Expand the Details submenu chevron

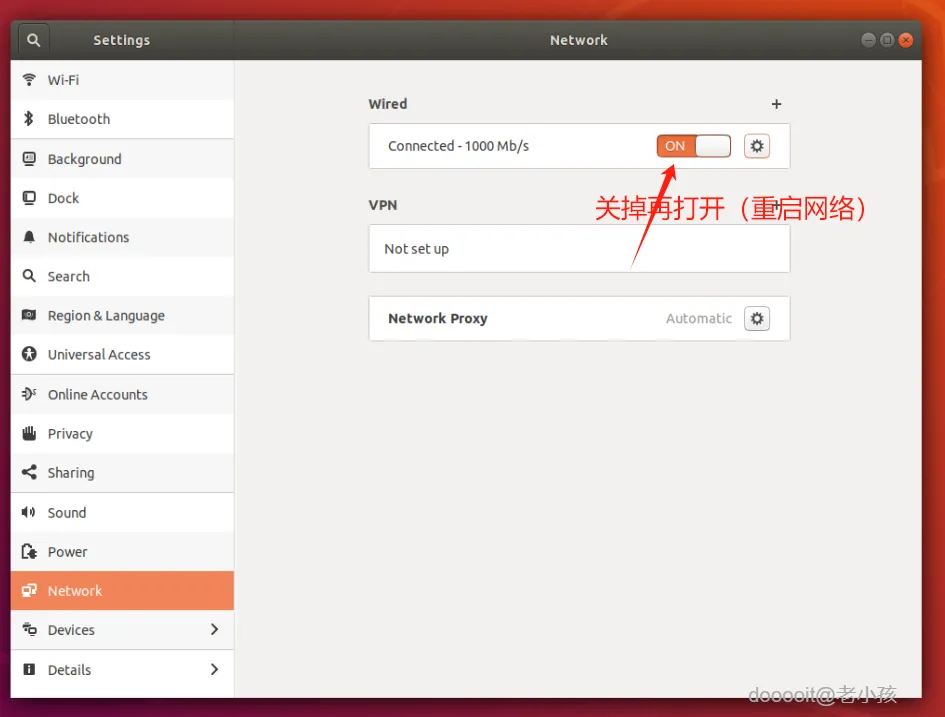(215, 669)
